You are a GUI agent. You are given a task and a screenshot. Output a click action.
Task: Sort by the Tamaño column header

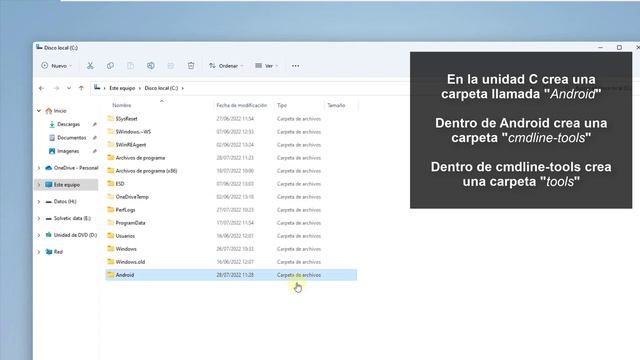coord(336,105)
